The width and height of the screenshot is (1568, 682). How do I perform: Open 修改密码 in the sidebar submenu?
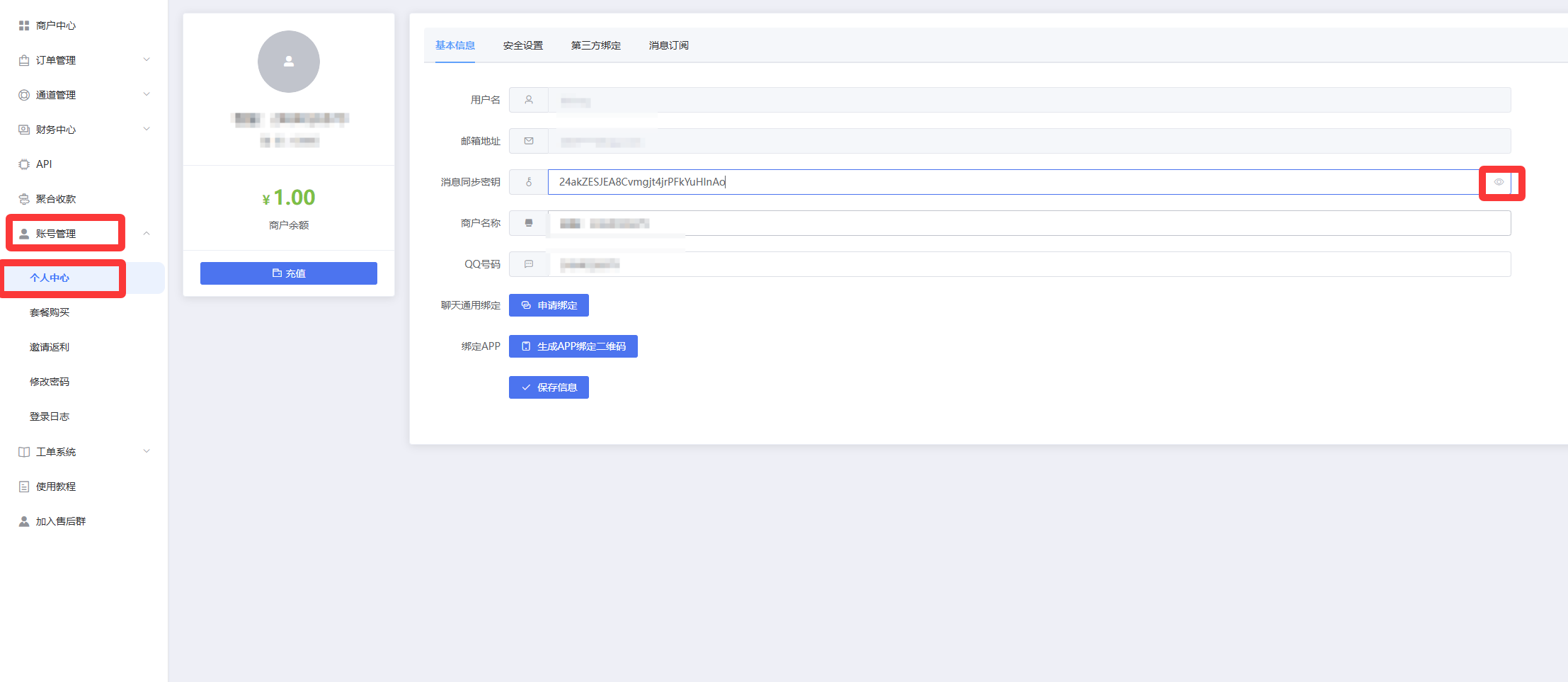click(x=50, y=382)
